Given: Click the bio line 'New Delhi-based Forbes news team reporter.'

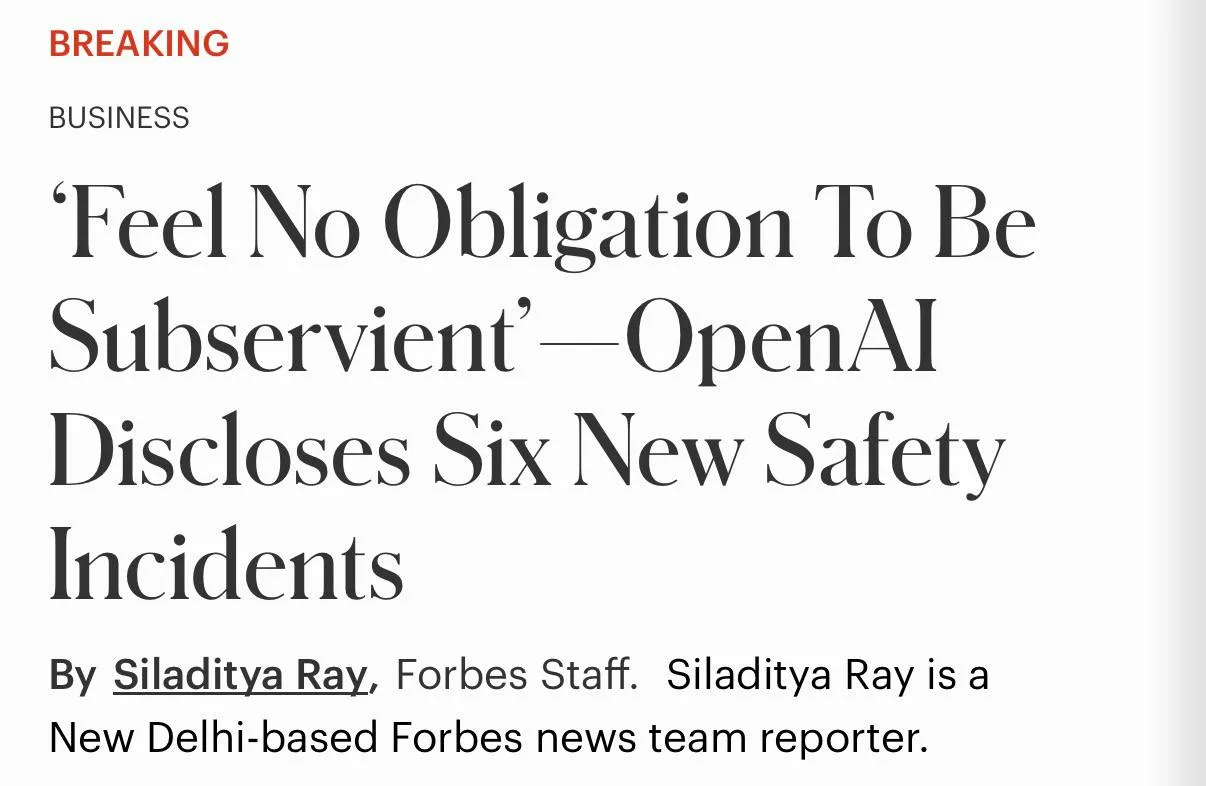Looking at the screenshot, I should 489,738.
